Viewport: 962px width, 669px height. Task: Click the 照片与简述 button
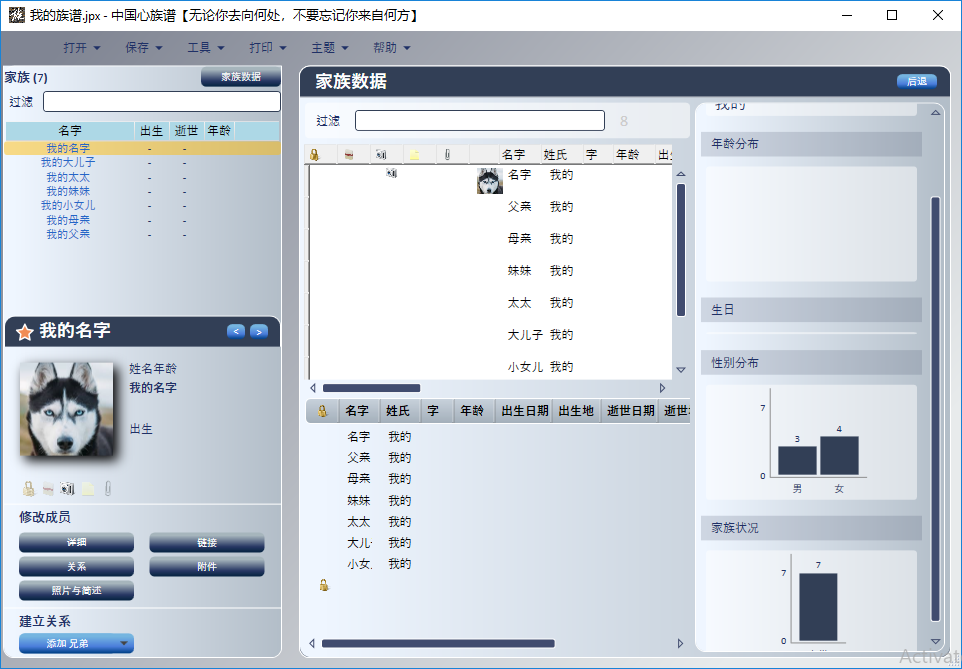click(76, 590)
